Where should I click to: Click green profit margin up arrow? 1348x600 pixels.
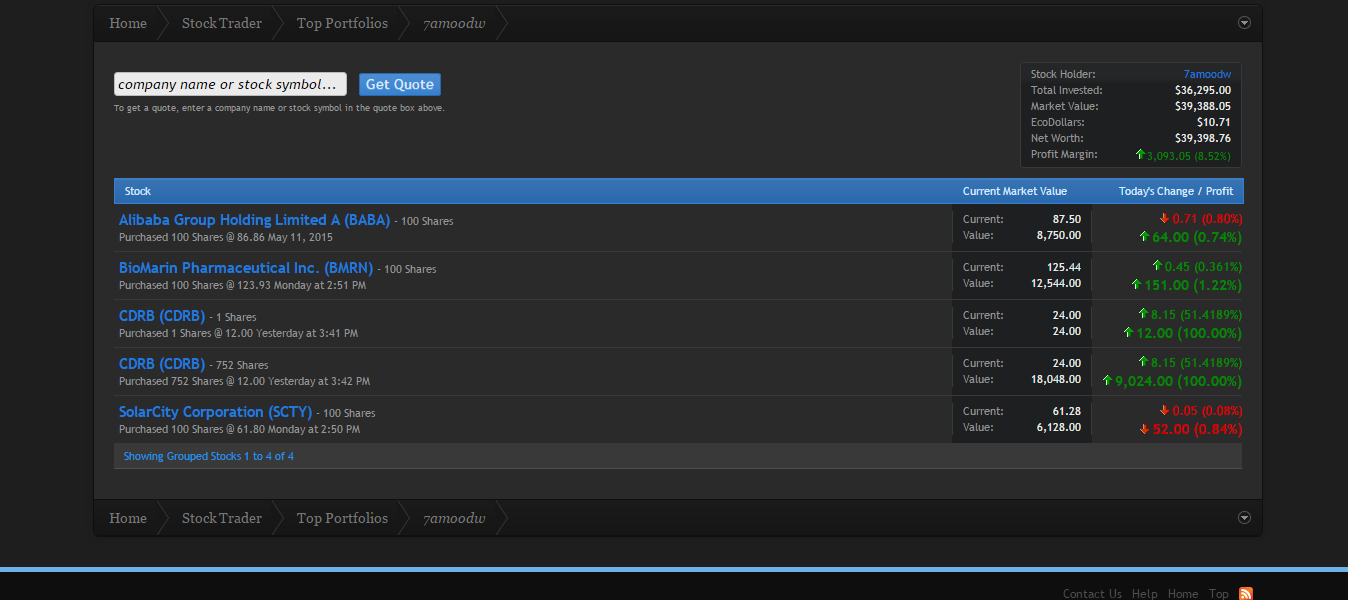1140,154
